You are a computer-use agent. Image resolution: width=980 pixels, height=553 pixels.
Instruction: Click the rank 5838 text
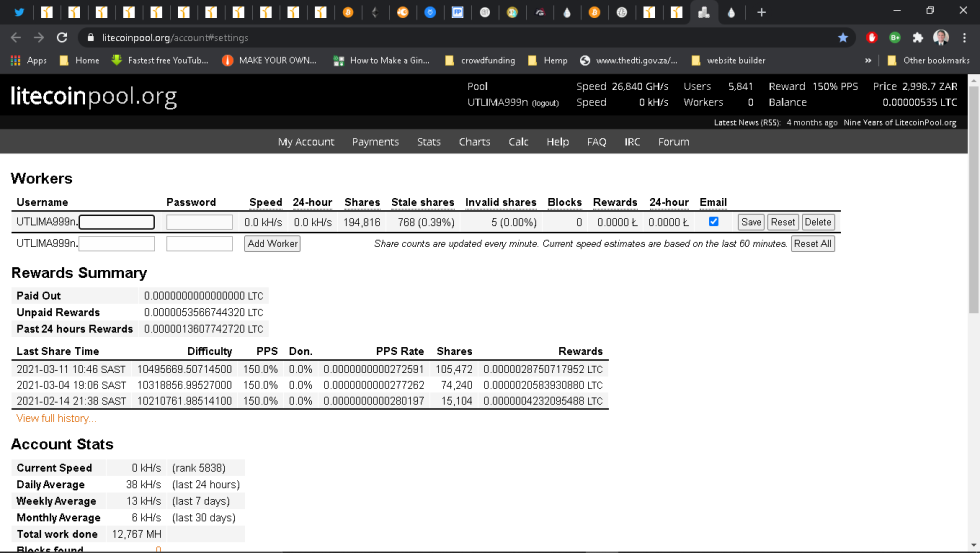point(199,468)
